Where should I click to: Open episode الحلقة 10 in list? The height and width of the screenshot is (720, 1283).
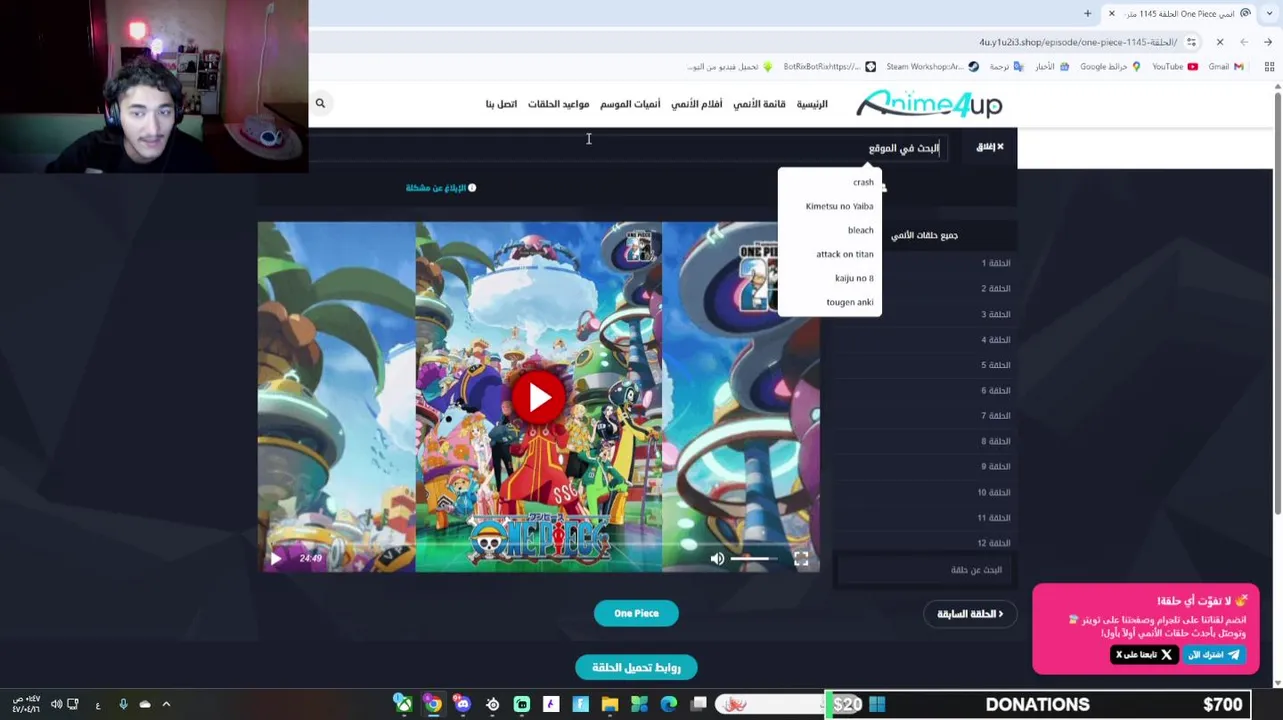click(x=994, y=492)
